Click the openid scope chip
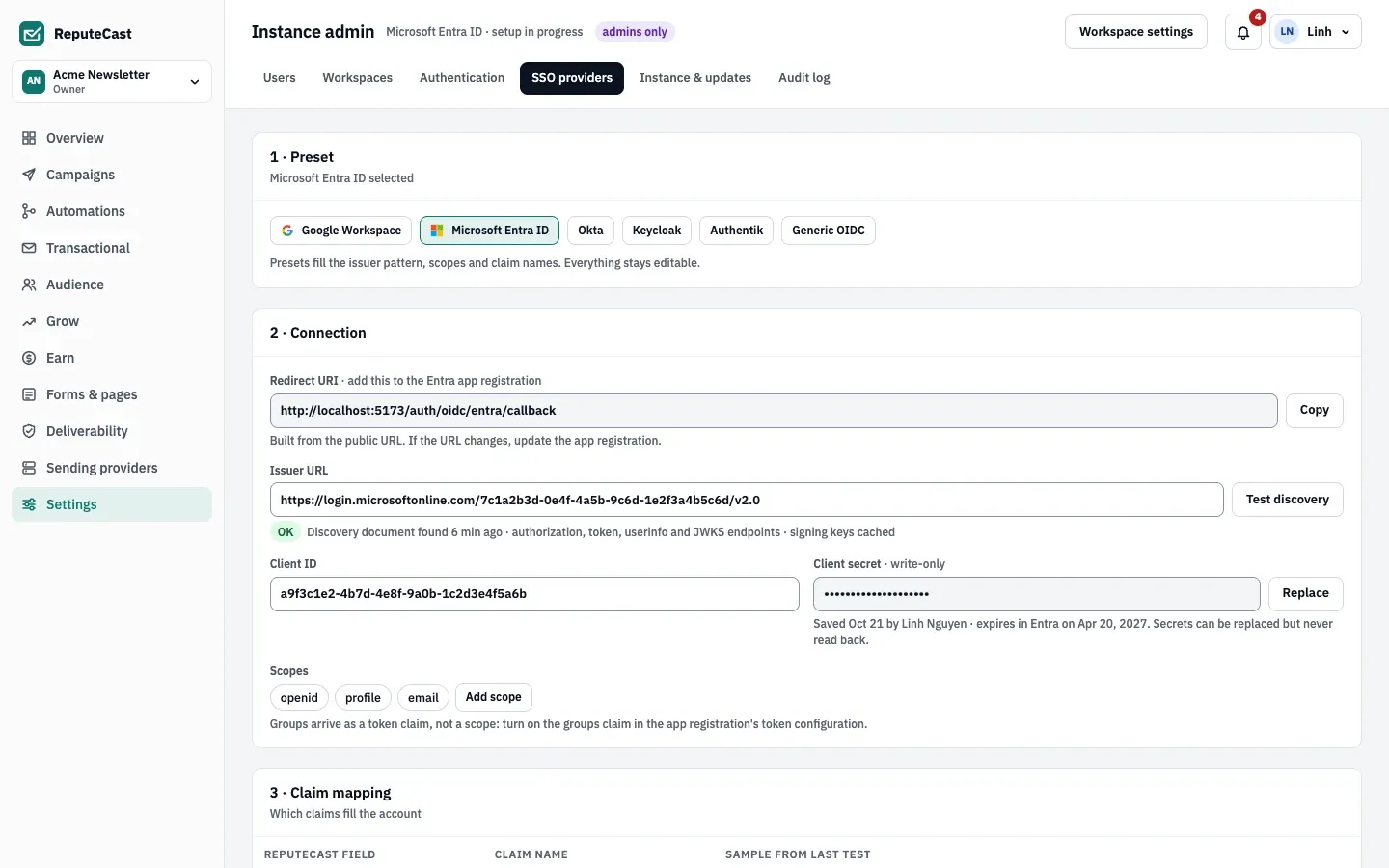Viewport: 1389px width, 868px height. 299,698
